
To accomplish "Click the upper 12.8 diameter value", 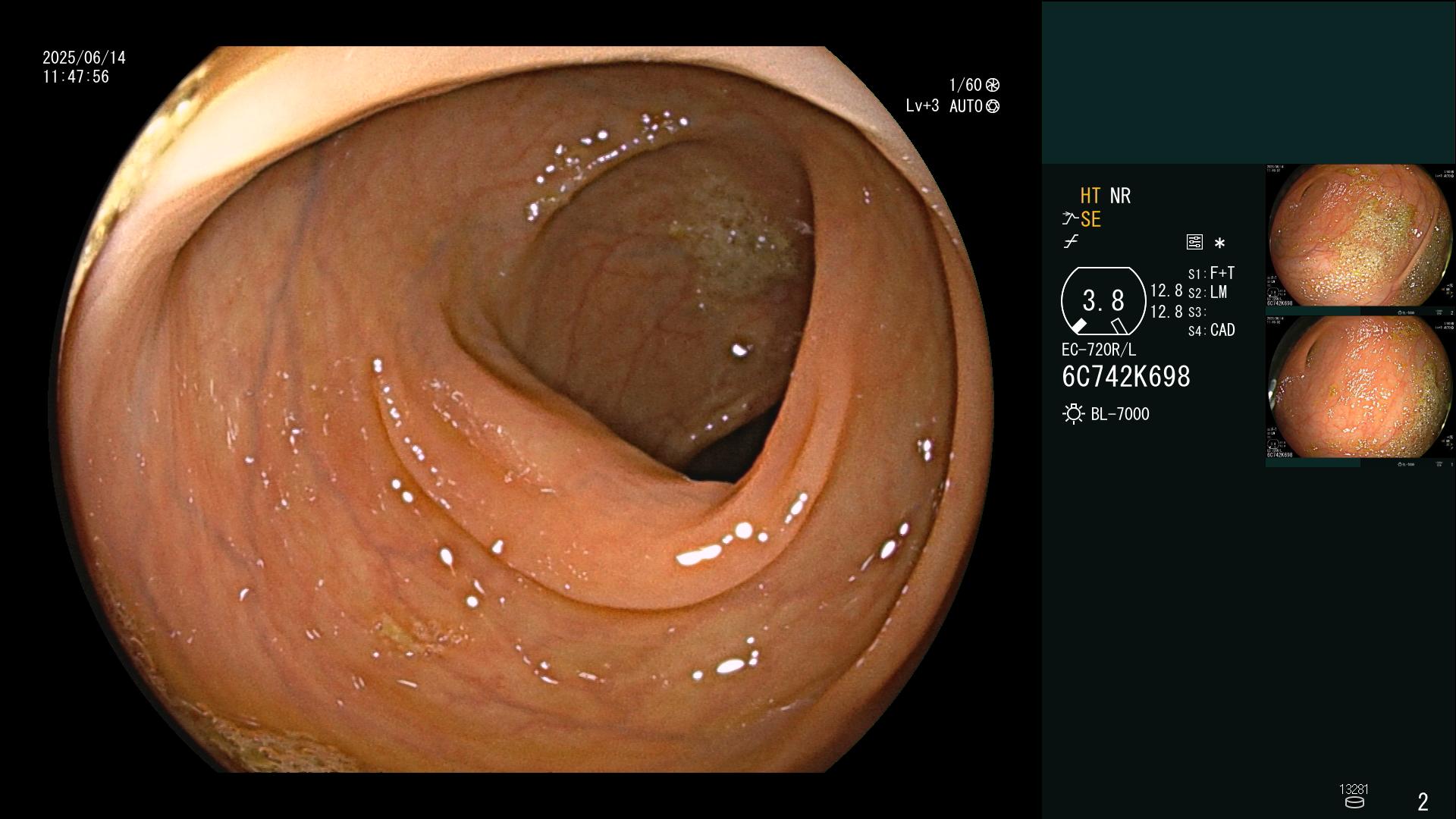I will [1166, 290].
